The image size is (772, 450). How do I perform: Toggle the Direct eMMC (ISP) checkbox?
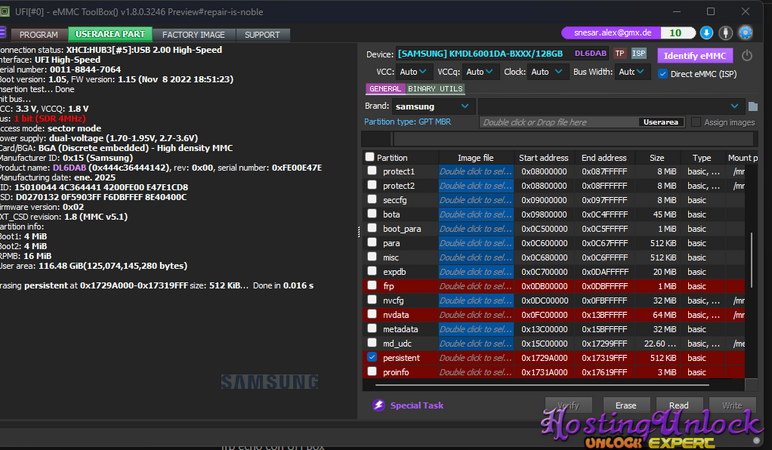(663, 73)
